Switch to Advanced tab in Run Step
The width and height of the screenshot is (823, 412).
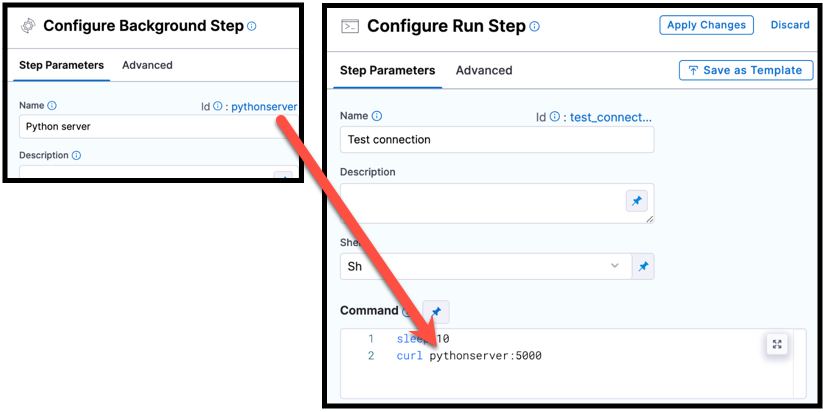484,70
